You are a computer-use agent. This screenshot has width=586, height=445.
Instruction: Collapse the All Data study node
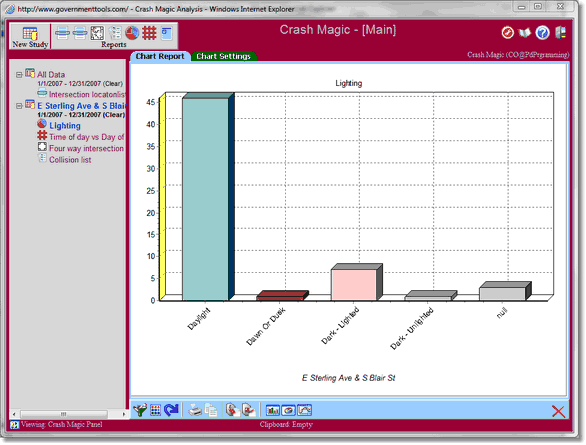tap(19, 75)
